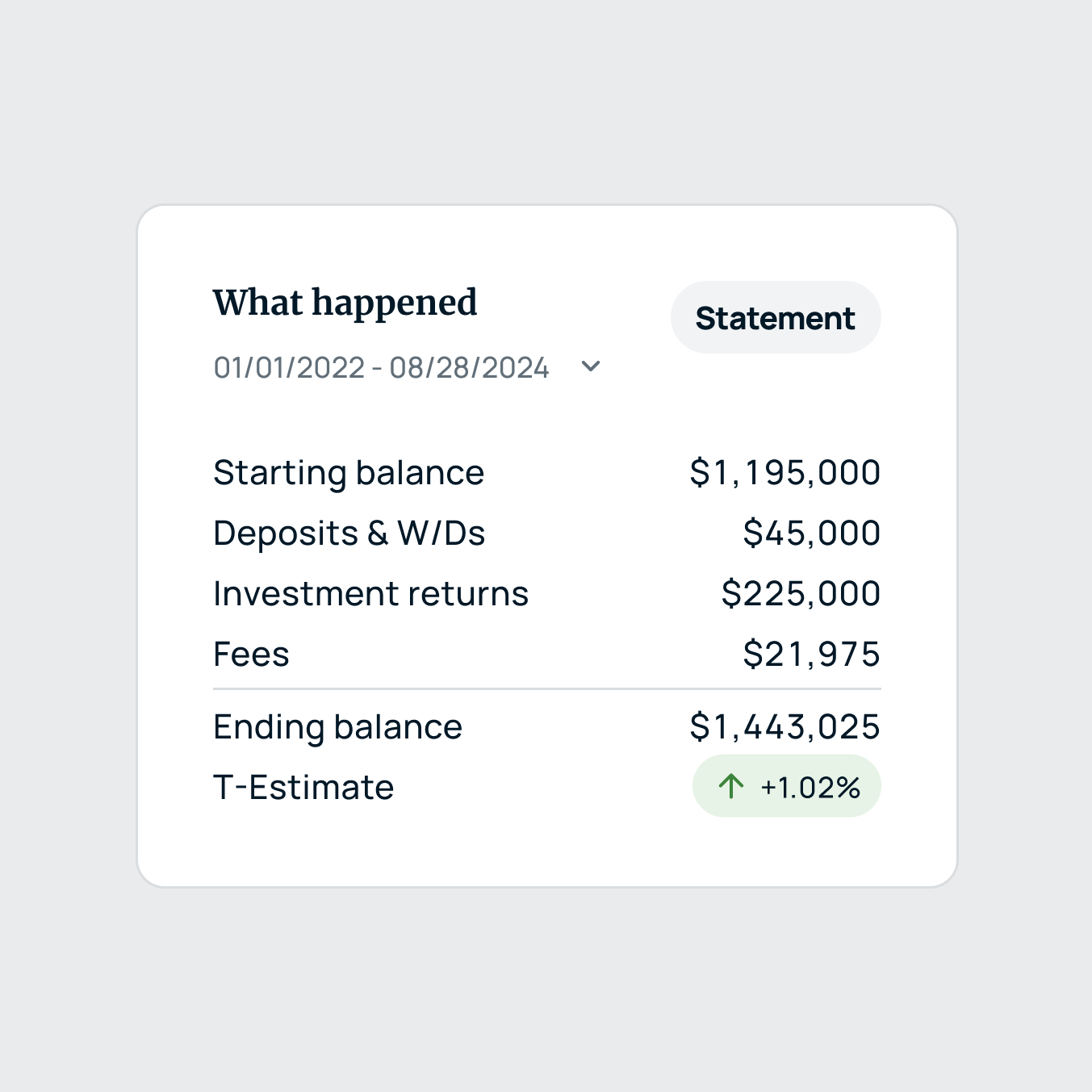The width and height of the screenshot is (1092, 1092).
Task: Click the Statement button
Action: 775,318
